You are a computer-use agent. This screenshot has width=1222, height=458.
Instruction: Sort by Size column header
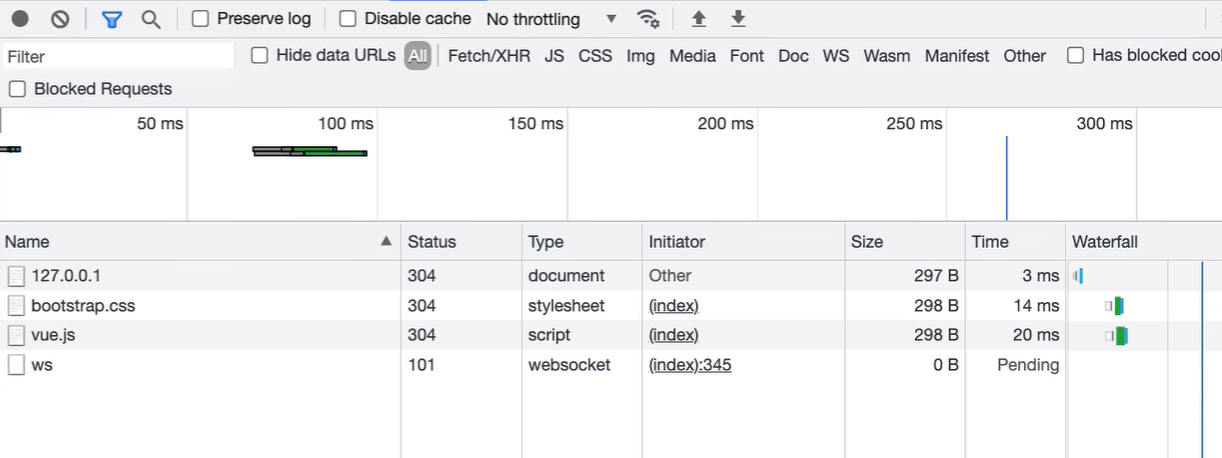coord(905,242)
